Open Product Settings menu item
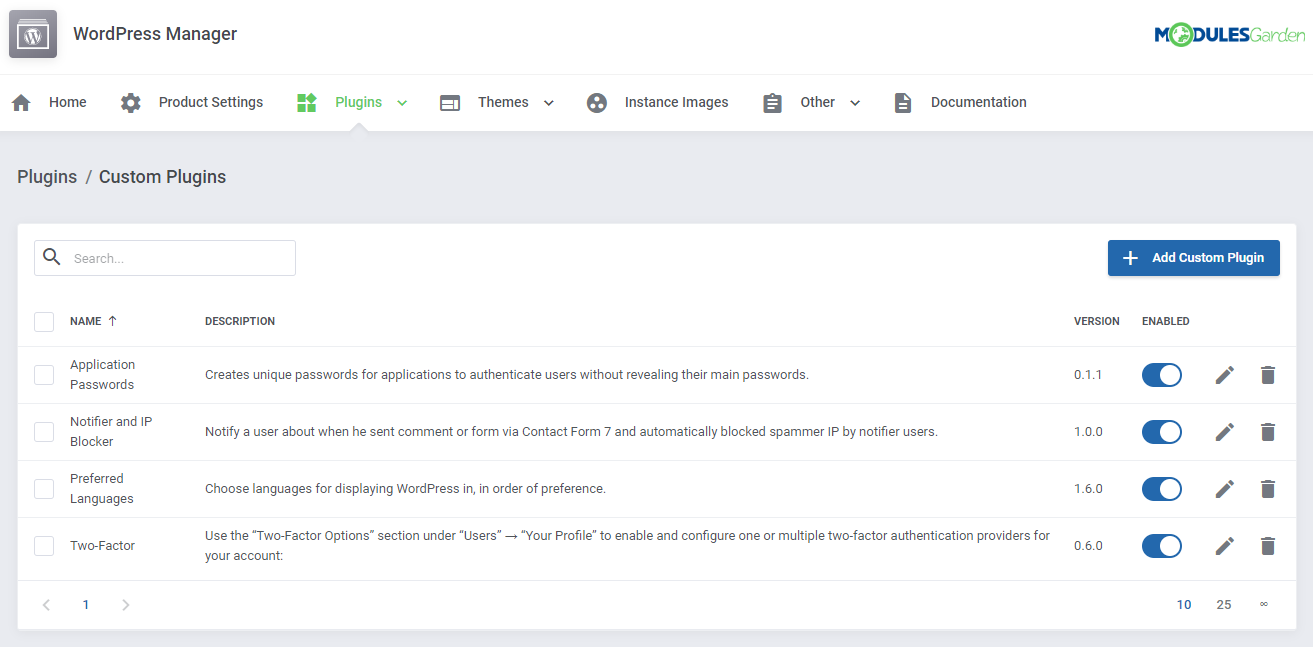Screen dimensions: 1313x647 pos(211,102)
